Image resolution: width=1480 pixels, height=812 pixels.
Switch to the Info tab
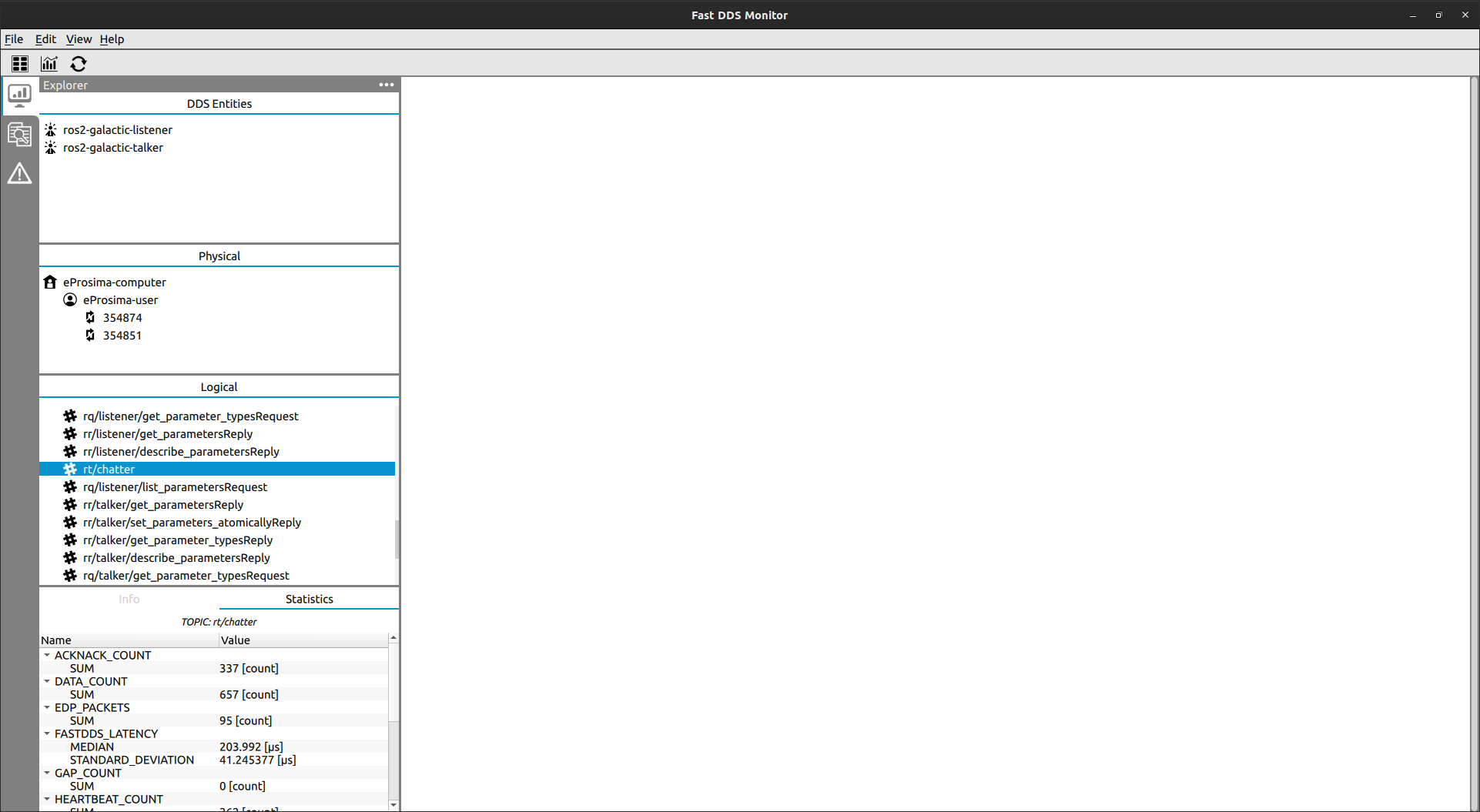pyautogui.click(x=129, y=599)
